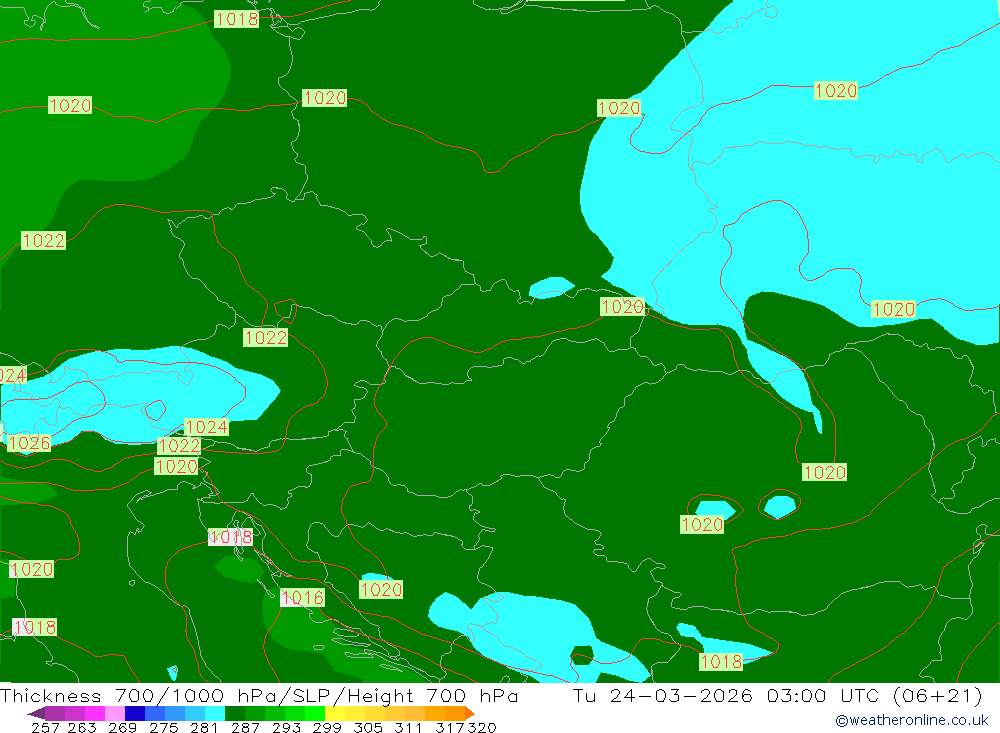Select the darkest green swatch above 287
The image size is (1000, 733).
(235, 713)
